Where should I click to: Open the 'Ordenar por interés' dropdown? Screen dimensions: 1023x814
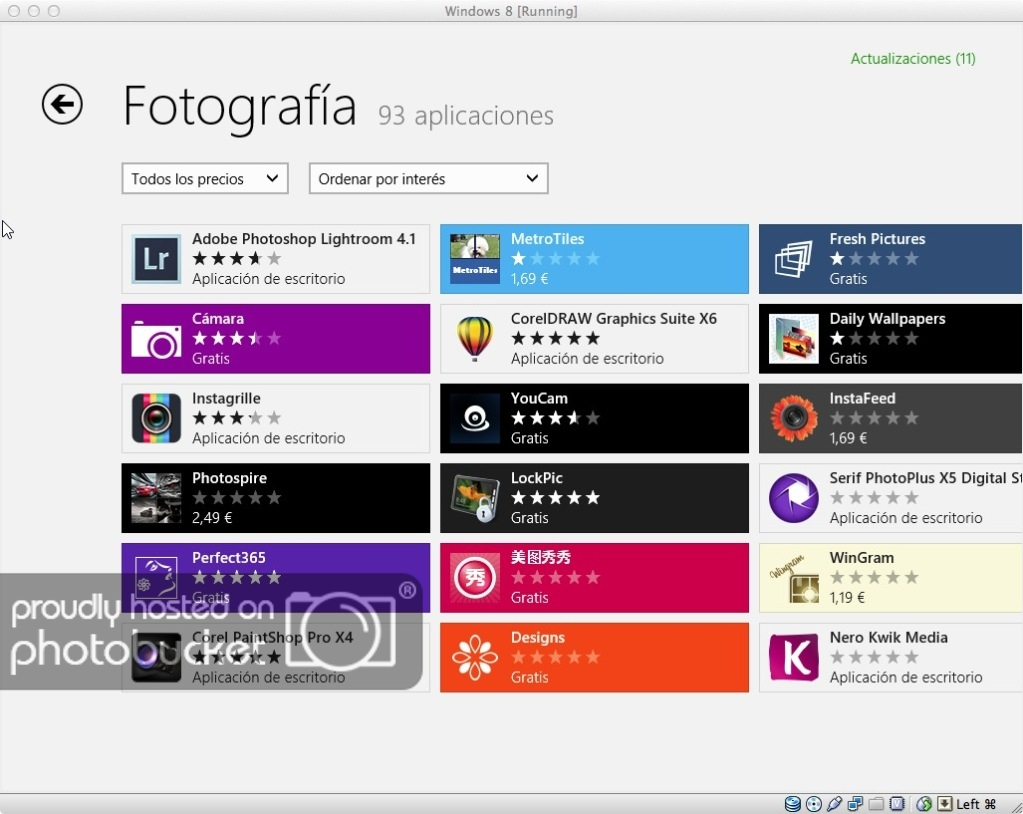pyautogui.click(x=428, y=179)
